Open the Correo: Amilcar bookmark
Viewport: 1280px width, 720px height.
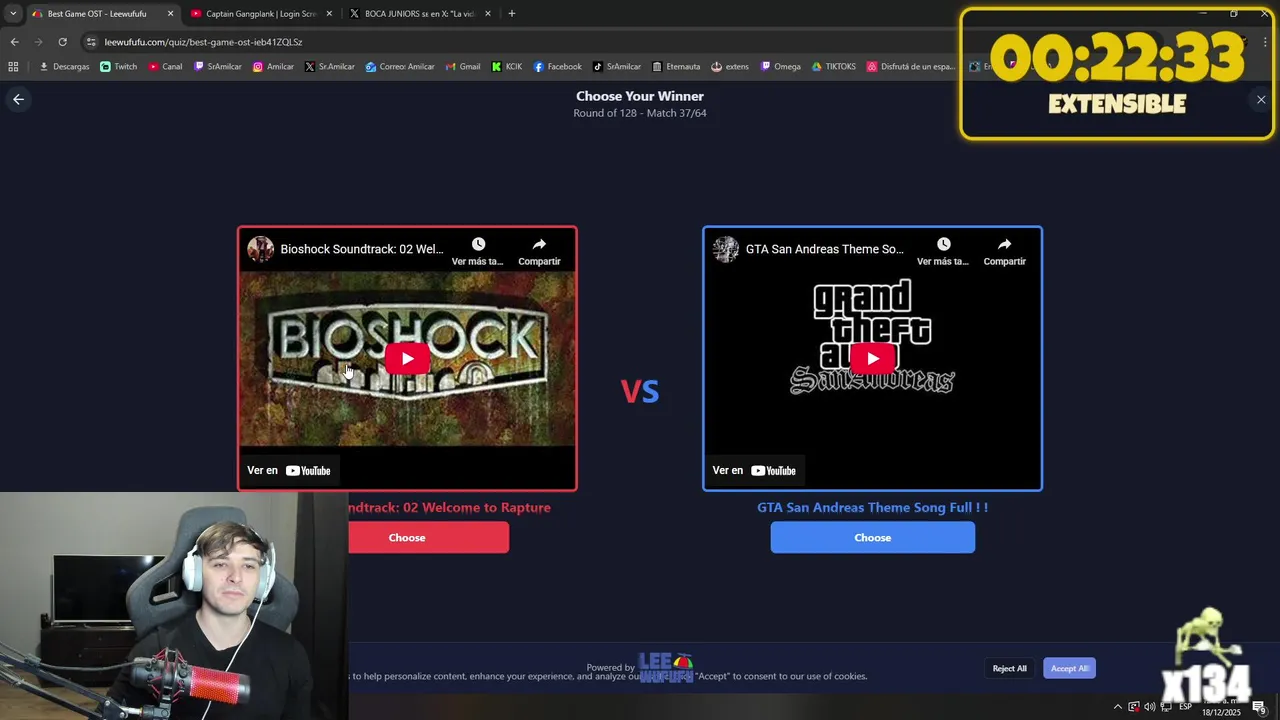click(400, 67)
